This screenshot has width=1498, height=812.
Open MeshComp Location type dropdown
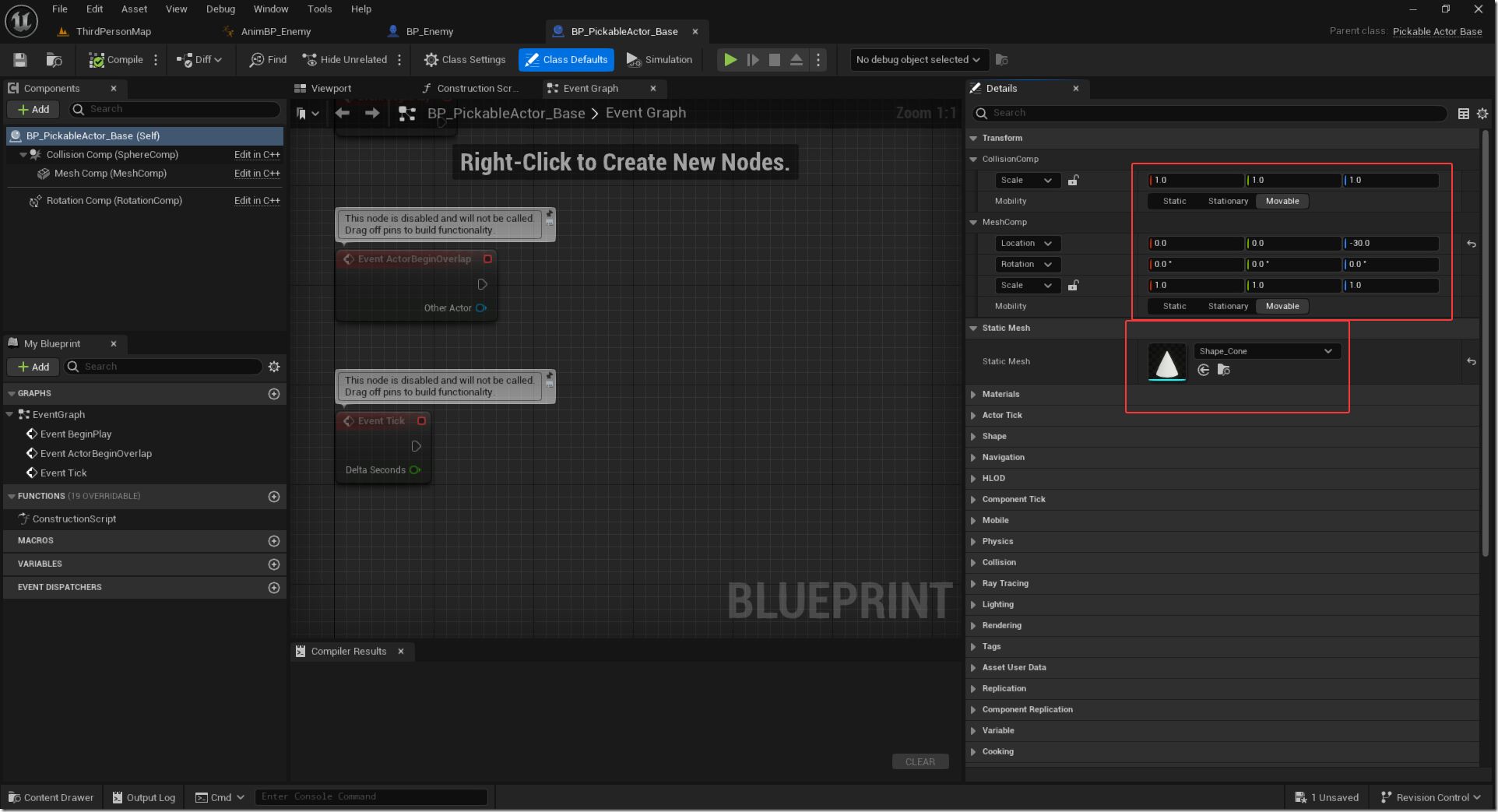[x=1027, y=244]
